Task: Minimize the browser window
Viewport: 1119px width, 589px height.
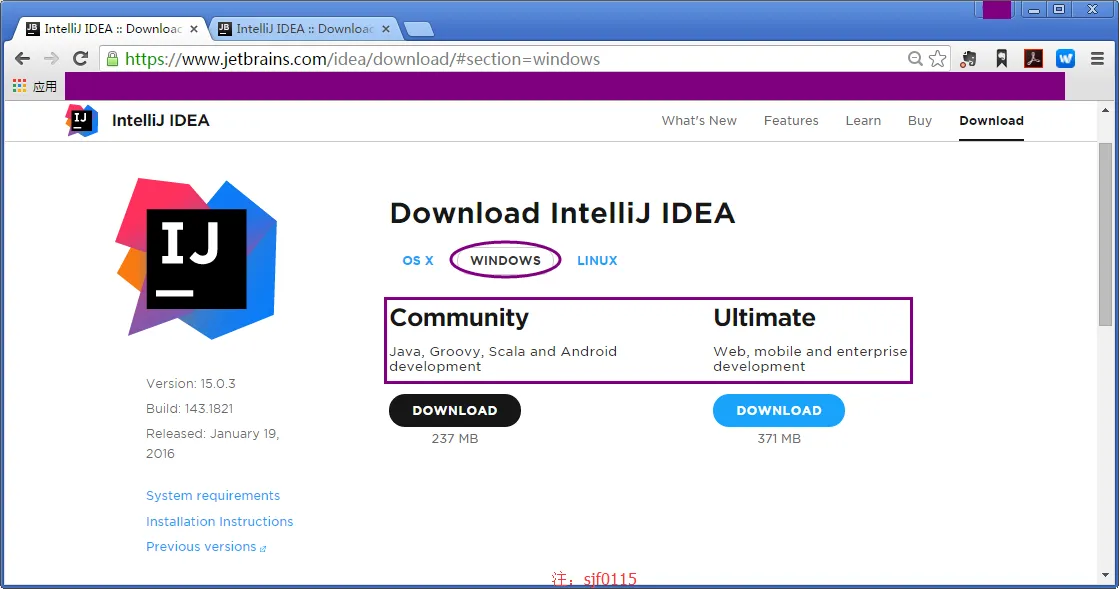Action: (1033, 9)
